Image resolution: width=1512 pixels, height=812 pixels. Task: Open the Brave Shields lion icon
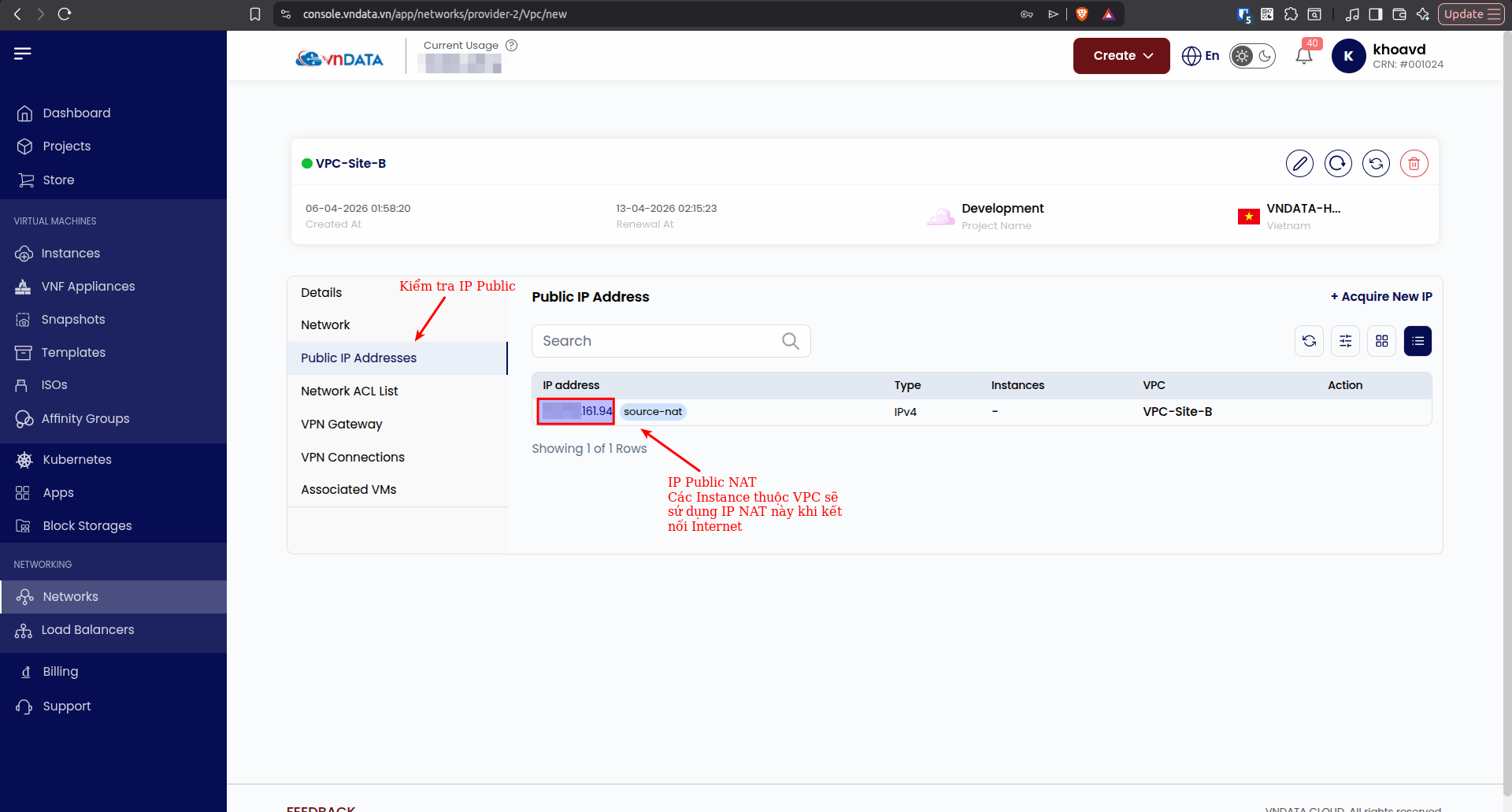pos(1082,14)
